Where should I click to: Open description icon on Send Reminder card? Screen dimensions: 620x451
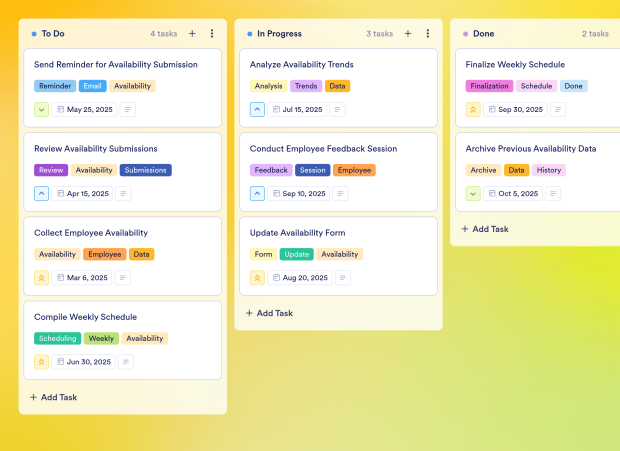tap(128, 109)
